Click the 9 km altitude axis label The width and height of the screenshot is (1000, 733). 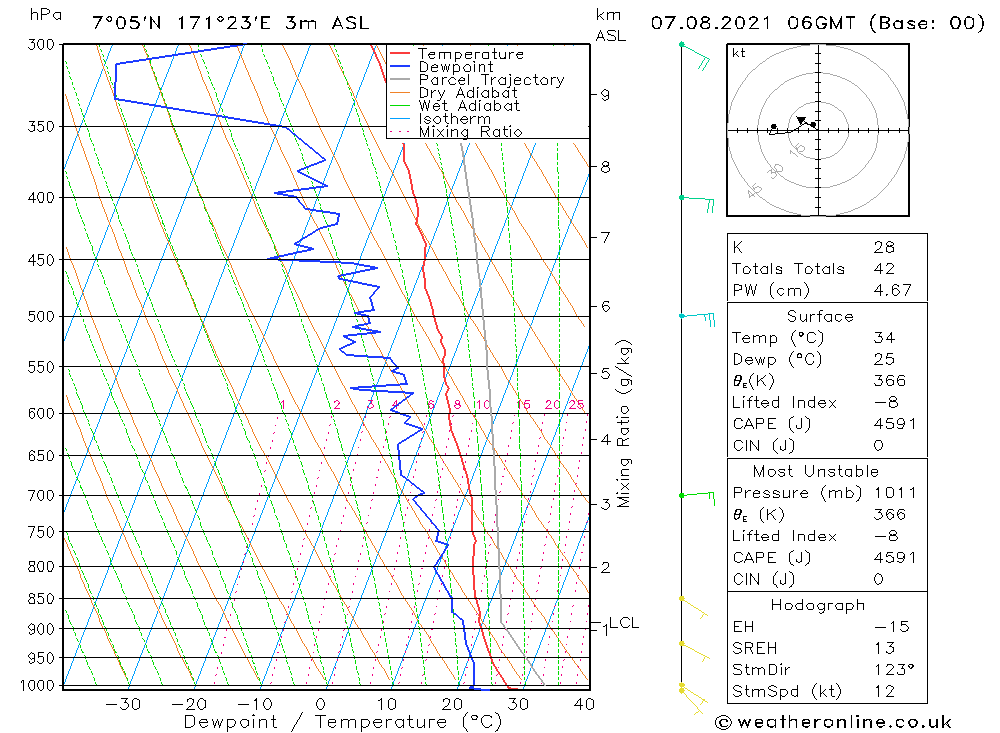click(605, 95)
